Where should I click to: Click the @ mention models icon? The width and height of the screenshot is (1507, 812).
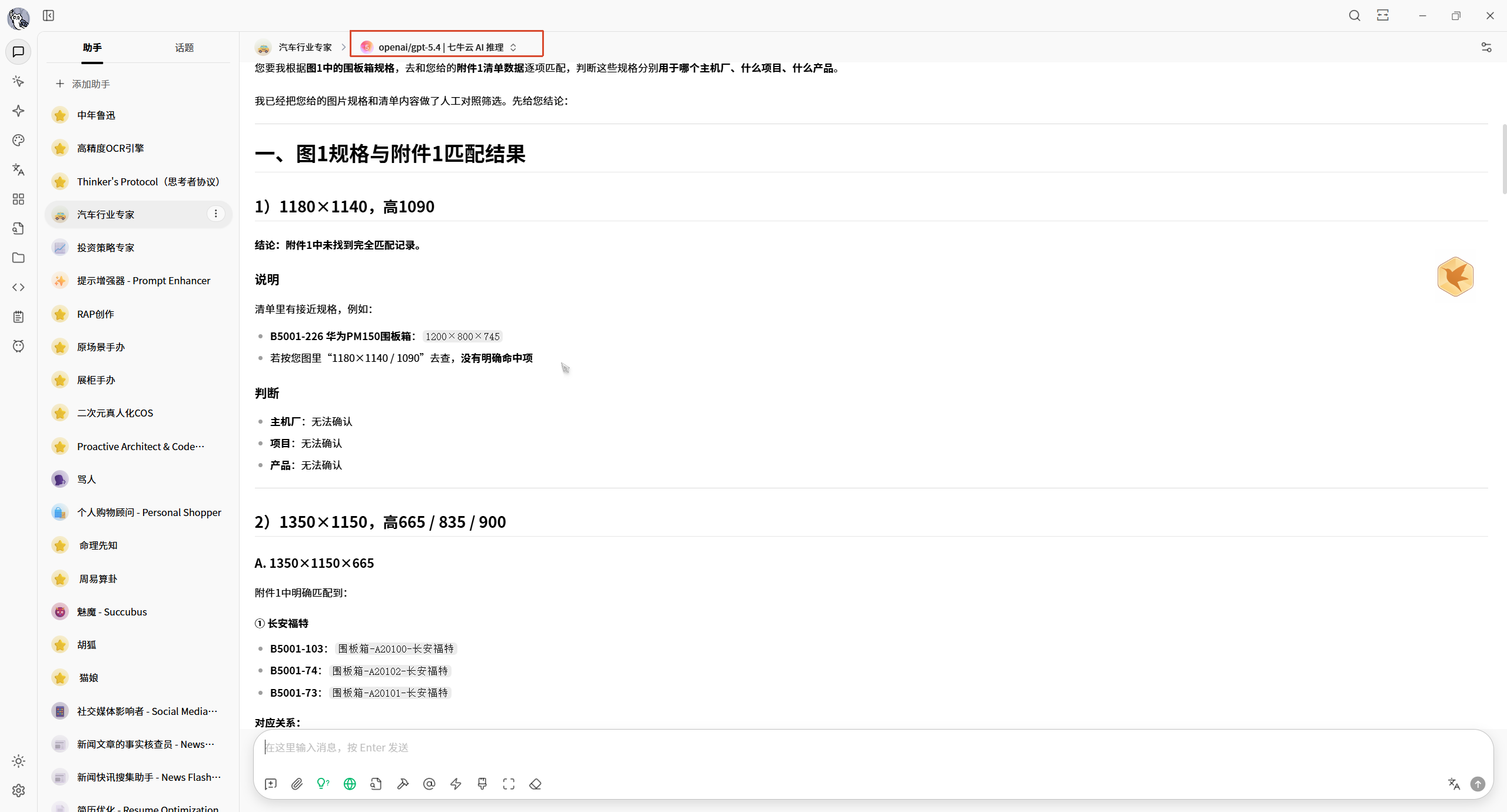(x=429, y=784)
